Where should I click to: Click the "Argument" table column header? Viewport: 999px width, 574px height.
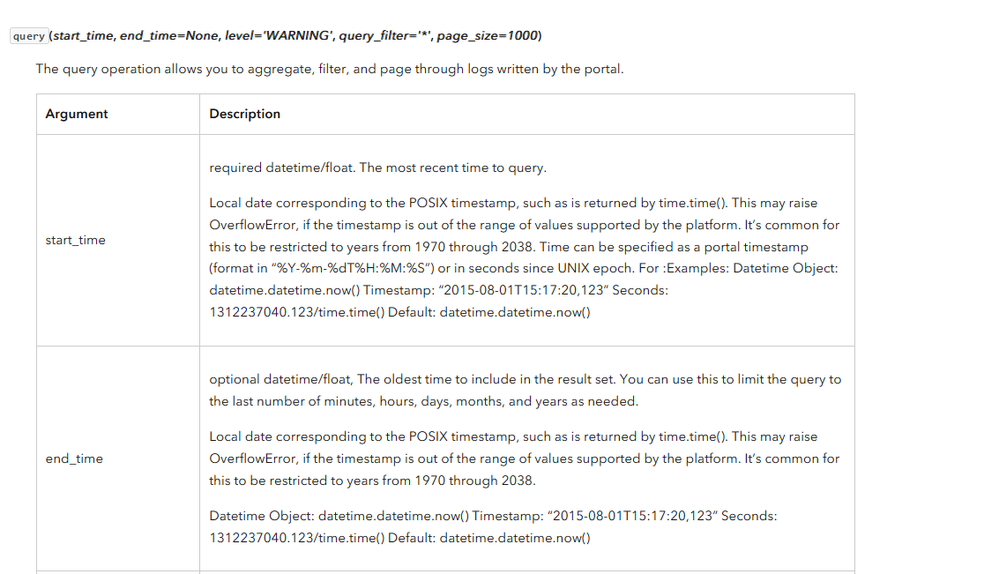[77, 114]
